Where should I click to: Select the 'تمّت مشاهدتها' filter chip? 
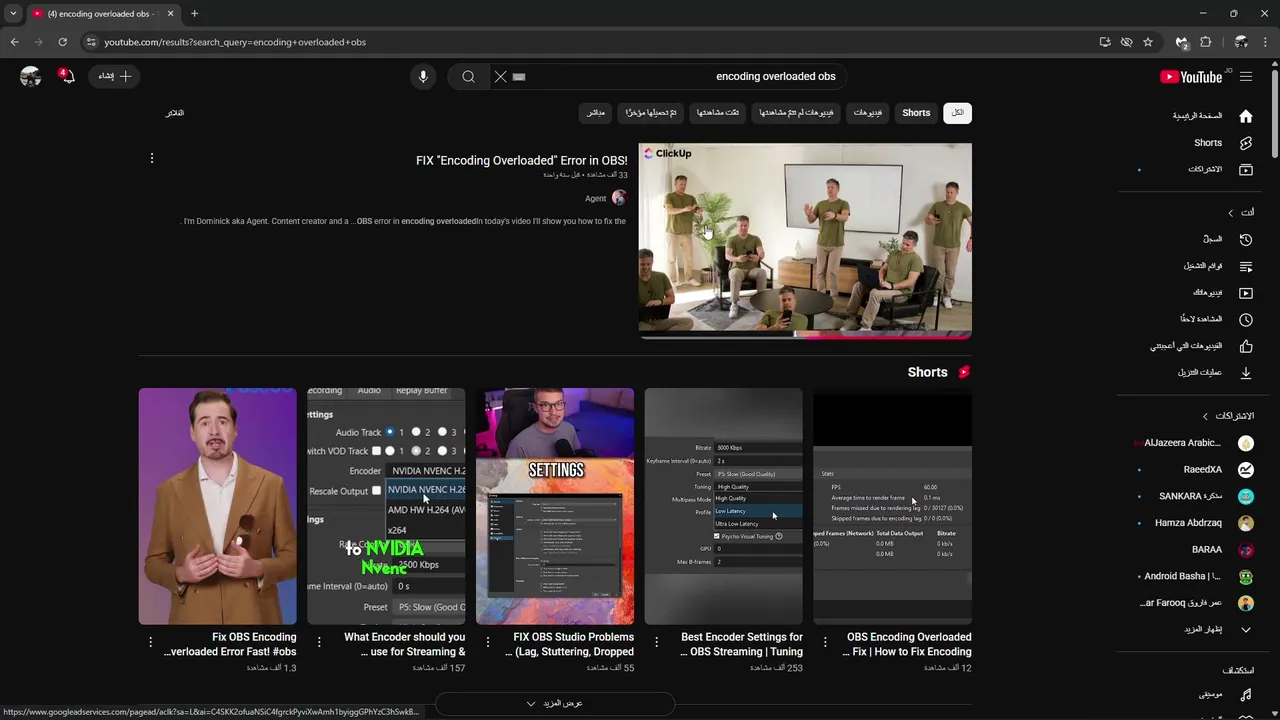point(718,113)
